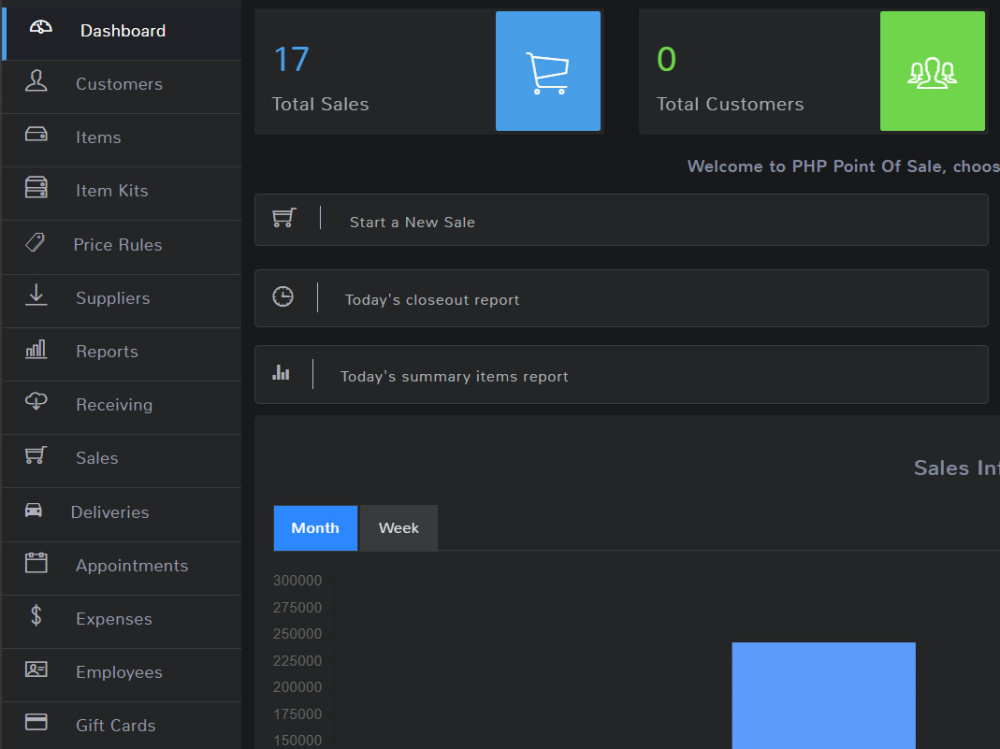Click the 17 sales count

(291, 59)
